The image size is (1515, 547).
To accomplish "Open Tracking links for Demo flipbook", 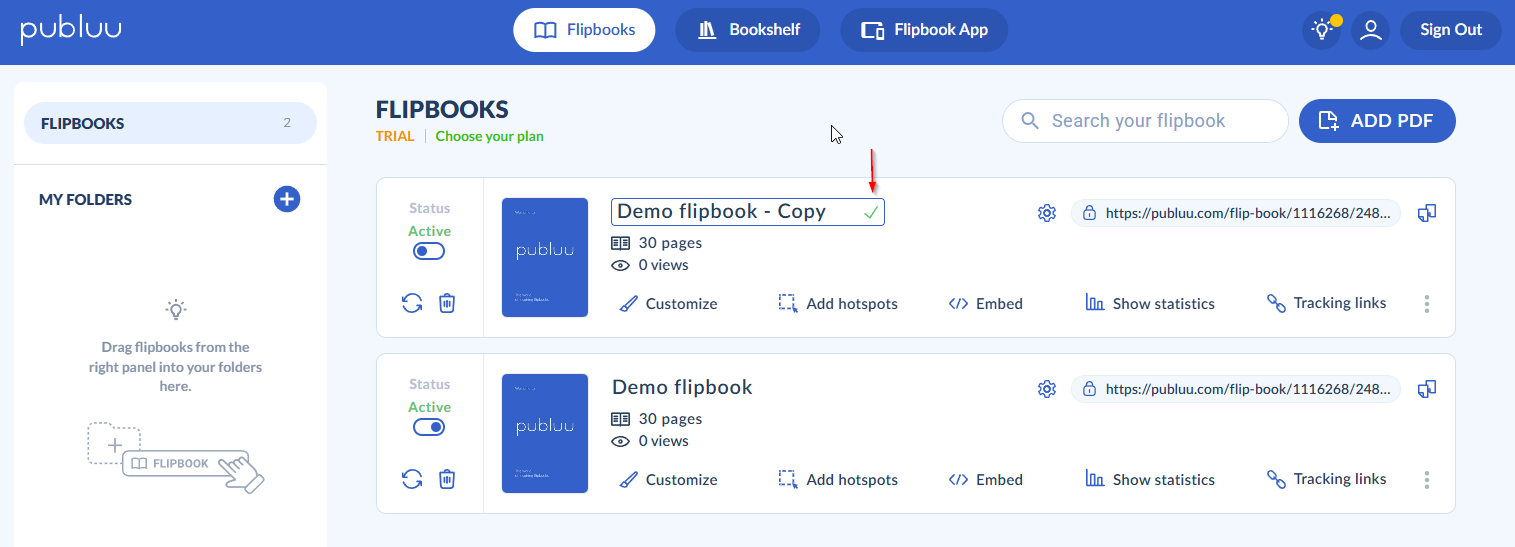I will pyautogui.click(x=1326, y=479).
